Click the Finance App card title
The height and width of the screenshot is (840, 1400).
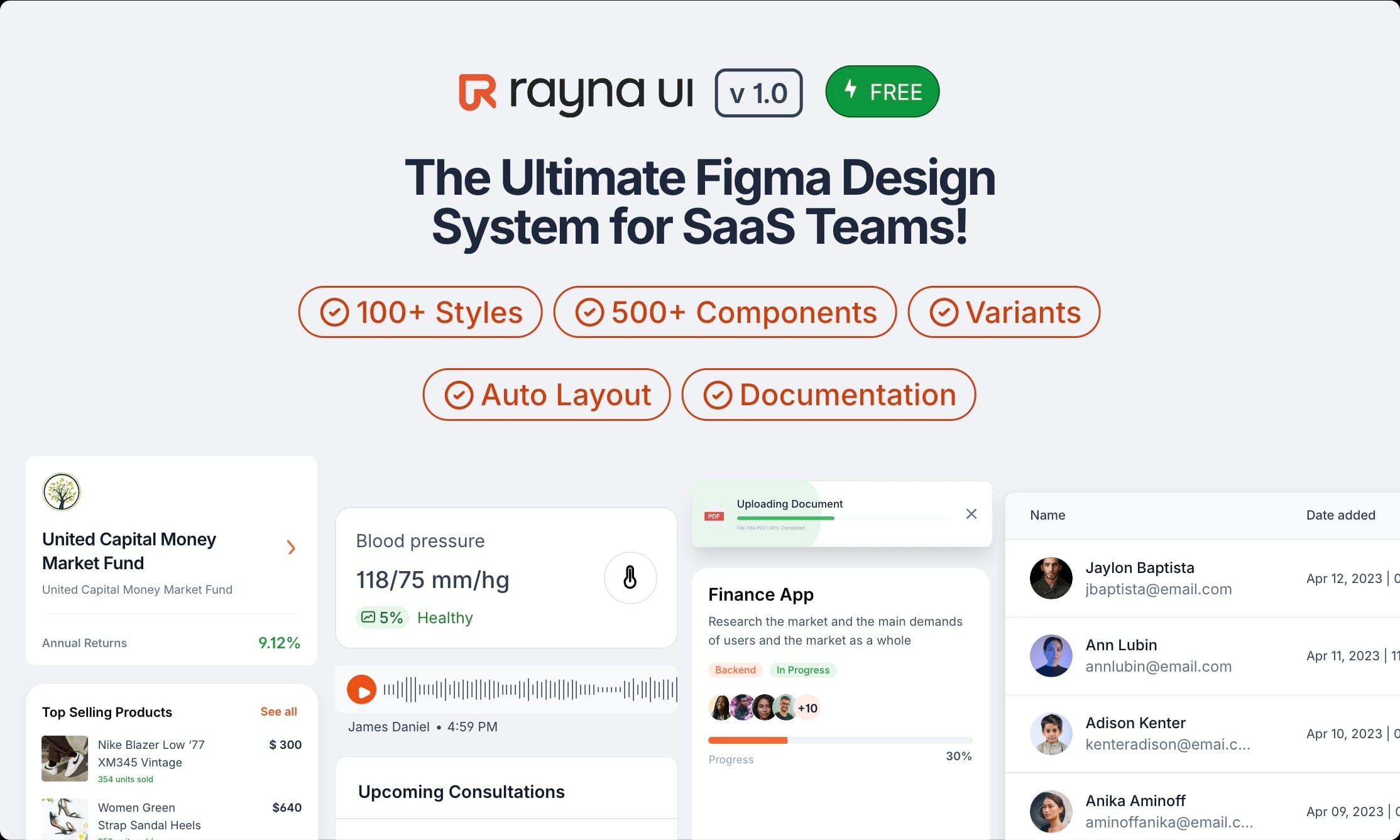(x=760, y=594)
